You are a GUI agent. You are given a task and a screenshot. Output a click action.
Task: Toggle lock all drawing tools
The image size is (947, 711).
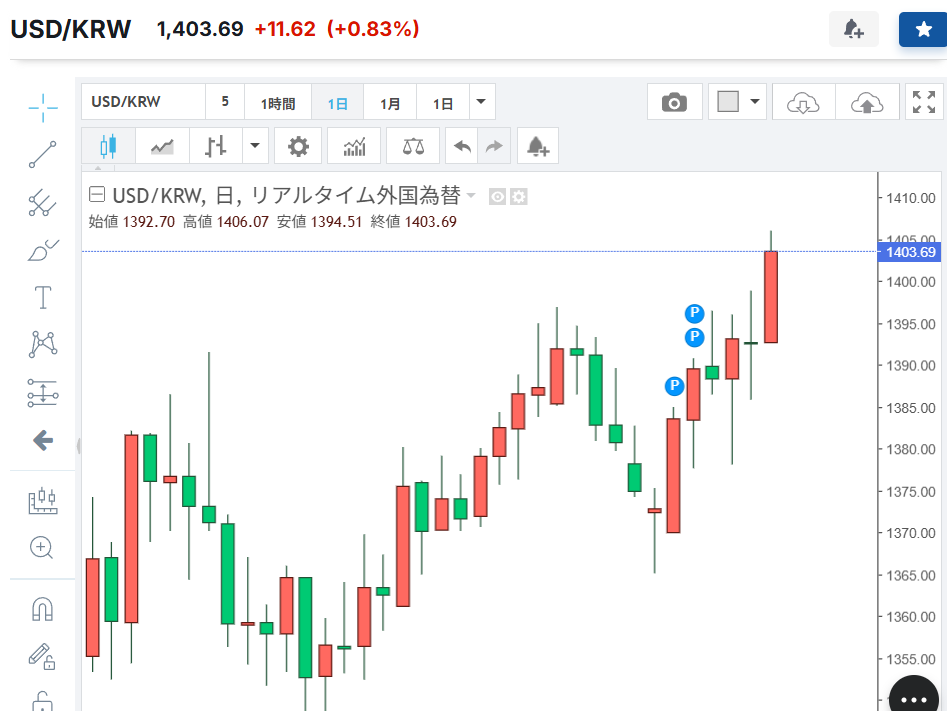(x=42, y=701)
